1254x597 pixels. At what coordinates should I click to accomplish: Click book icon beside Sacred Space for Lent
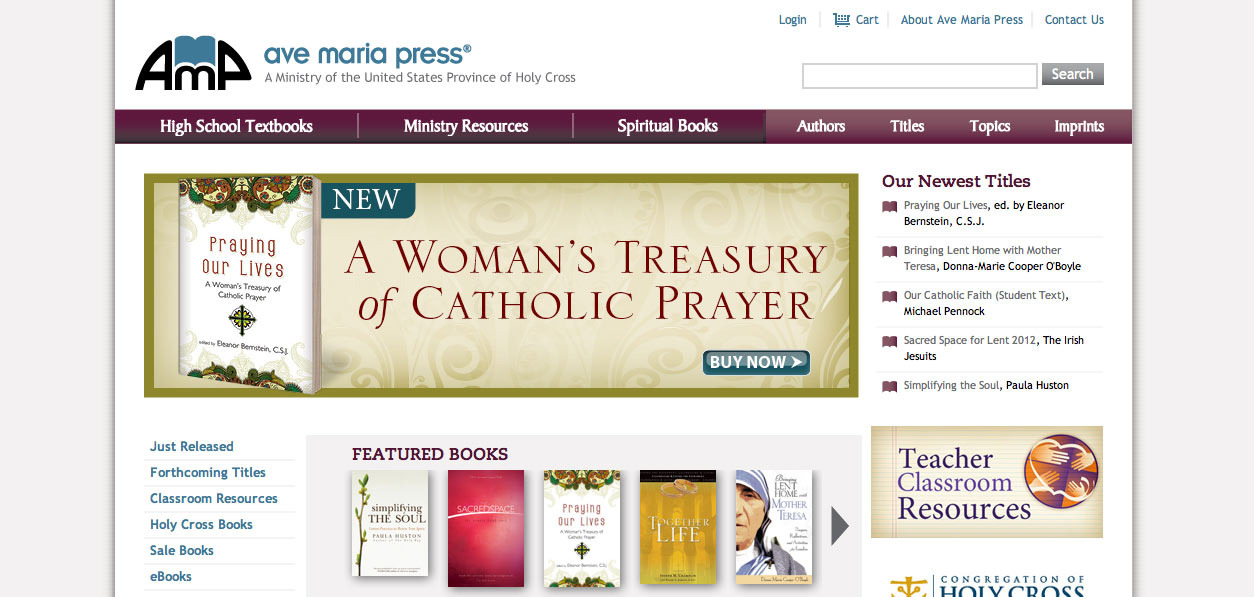[890, 341]
